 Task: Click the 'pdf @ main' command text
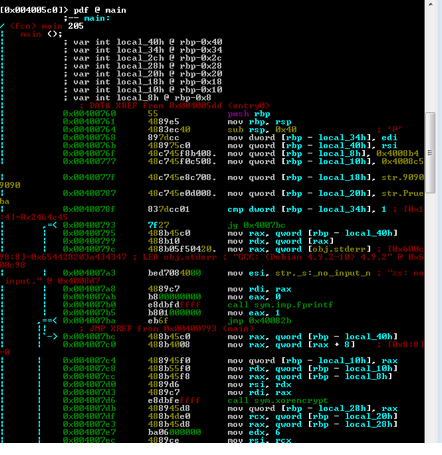coord(100,10)
